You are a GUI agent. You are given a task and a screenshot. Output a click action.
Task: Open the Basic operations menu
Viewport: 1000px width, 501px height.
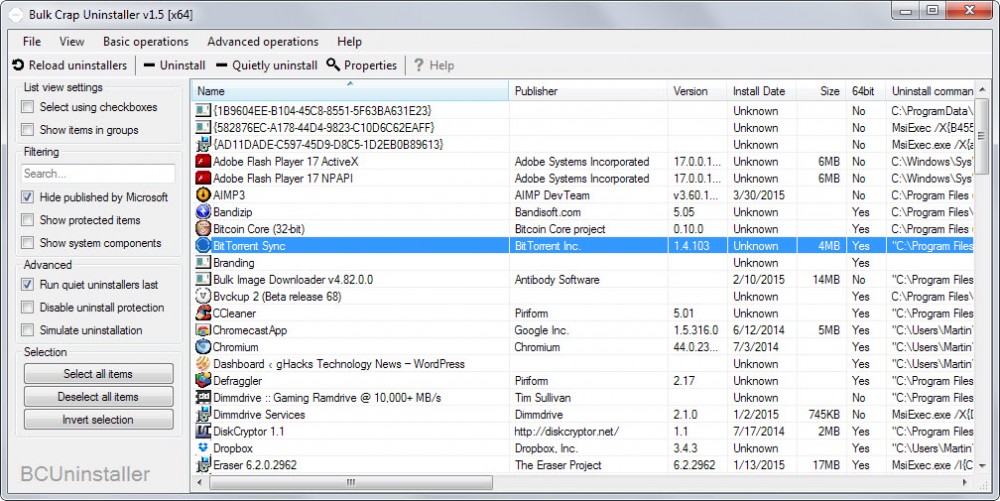pos(145,42)
